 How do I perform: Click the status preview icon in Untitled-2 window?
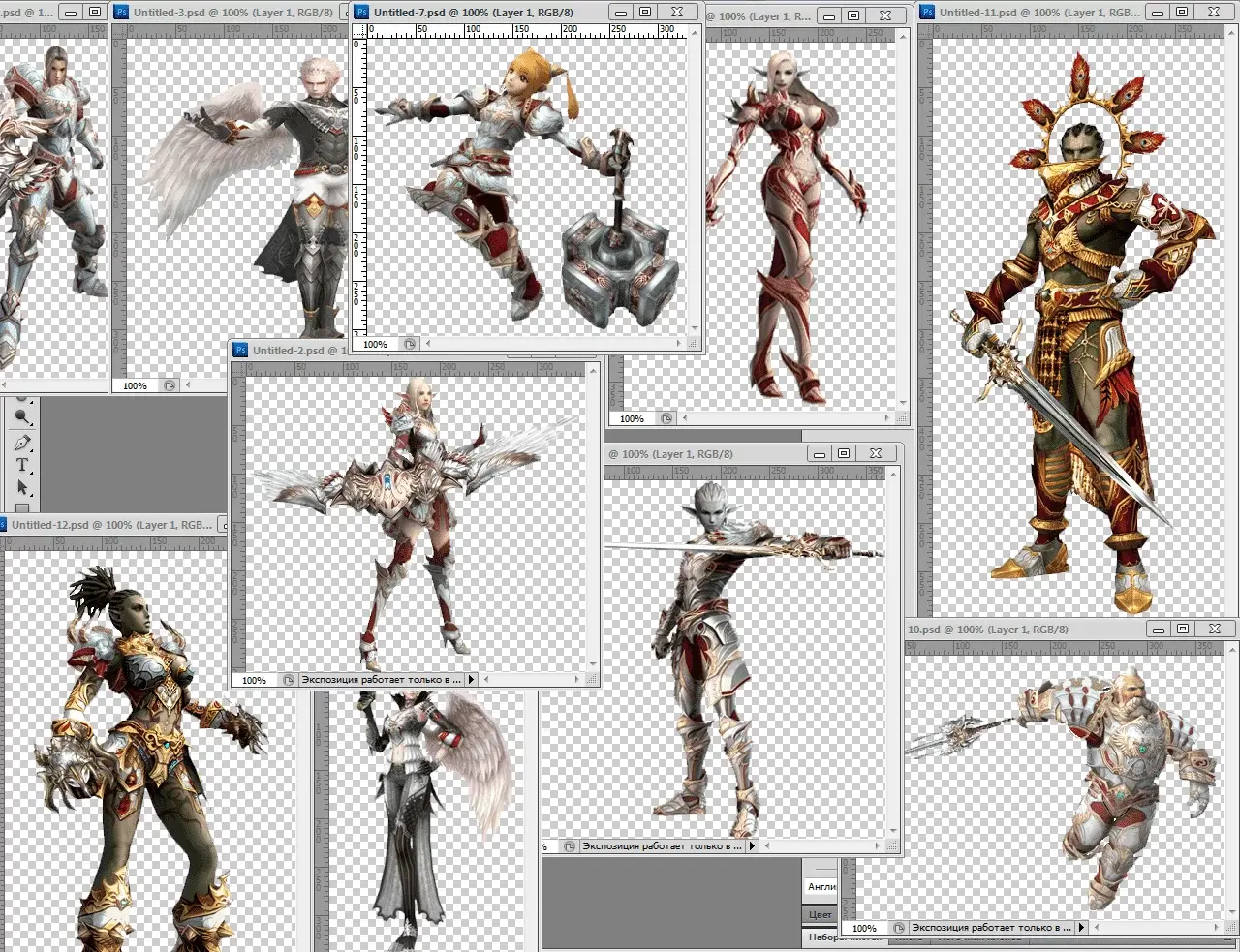click(289, 680)
